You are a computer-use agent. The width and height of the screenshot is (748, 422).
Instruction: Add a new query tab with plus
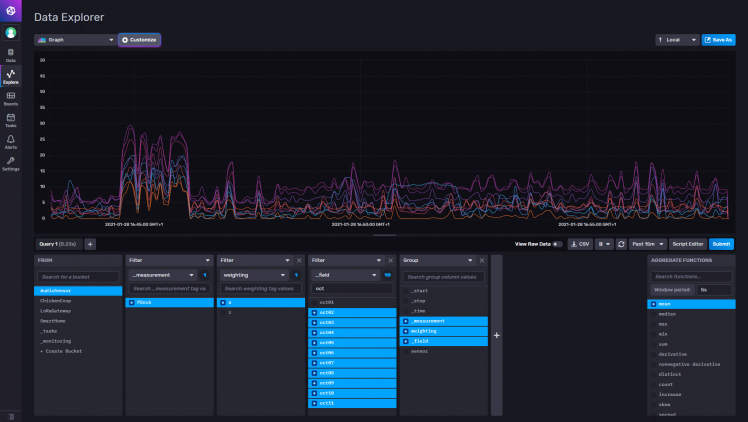[x=90, y=243]
